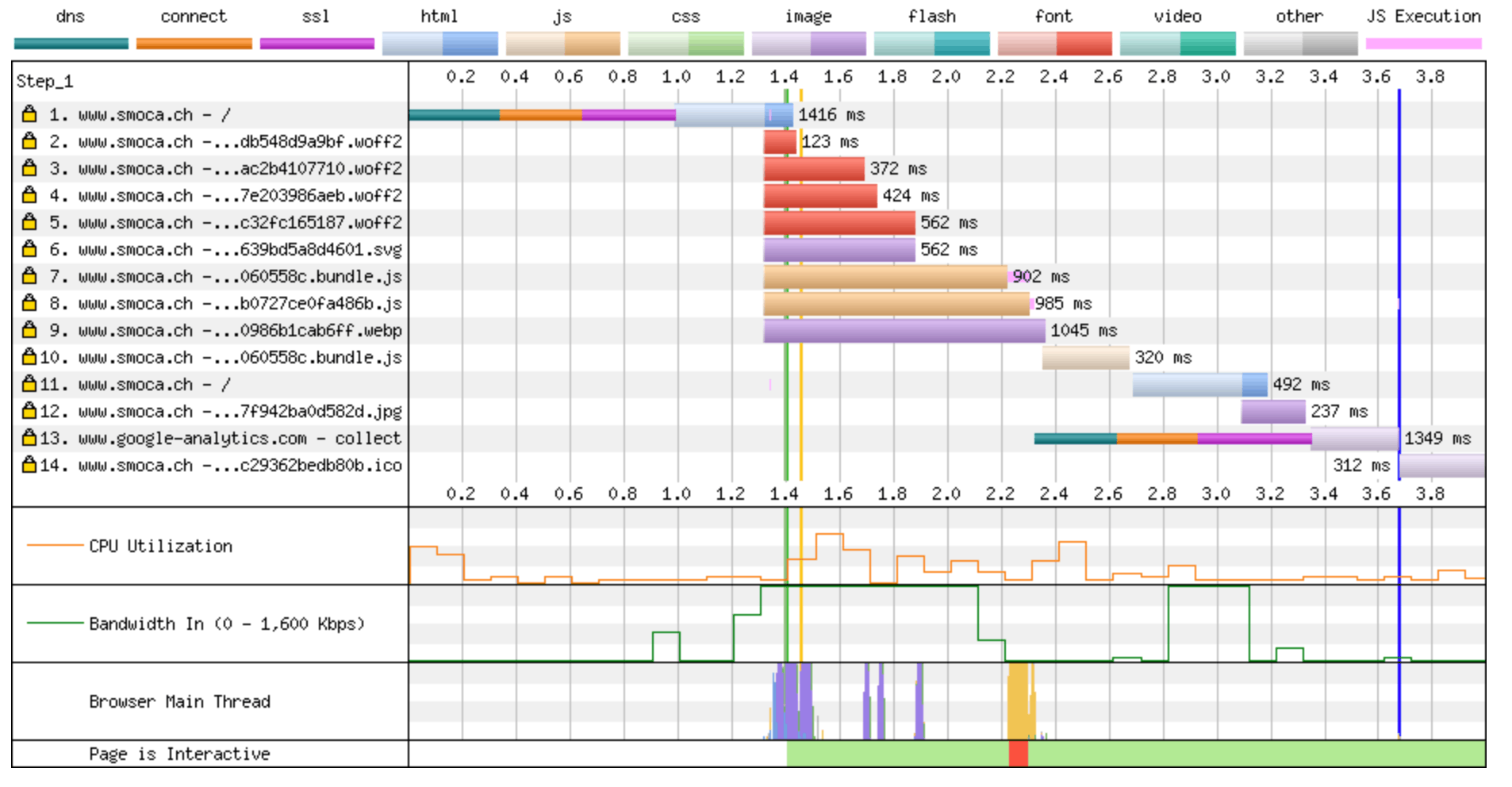Click the connect legend color swatch
The height and width of the screenshot is (787, 1512).
coord(194,44)
